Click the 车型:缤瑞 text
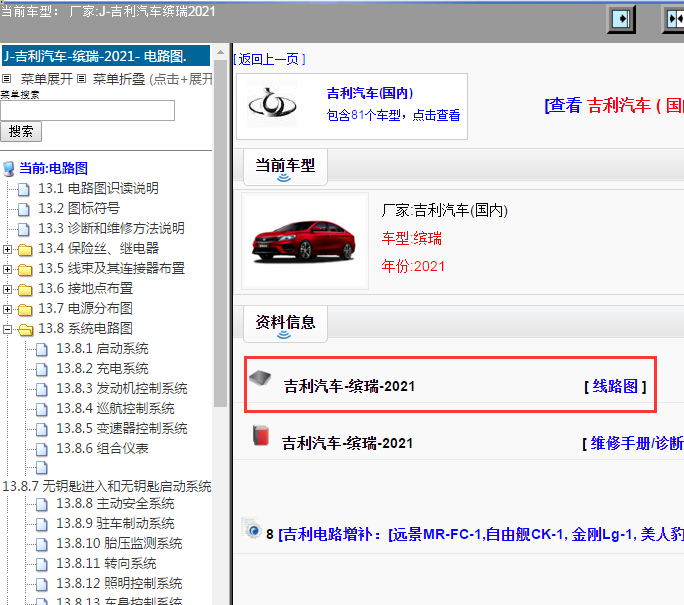 coord(411,239)
